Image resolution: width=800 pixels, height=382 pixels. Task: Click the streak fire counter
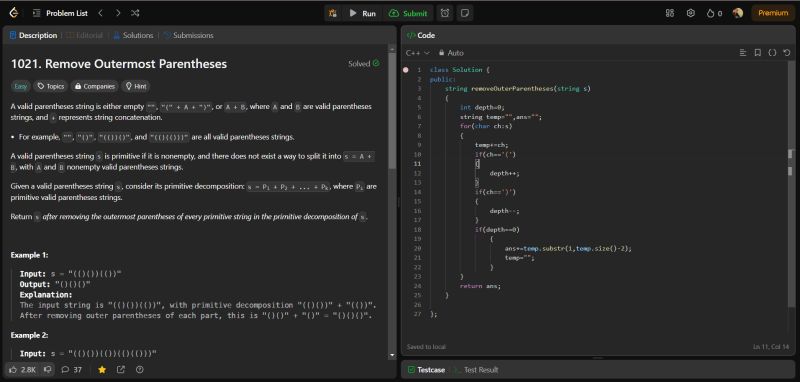[x=714, y=13]
